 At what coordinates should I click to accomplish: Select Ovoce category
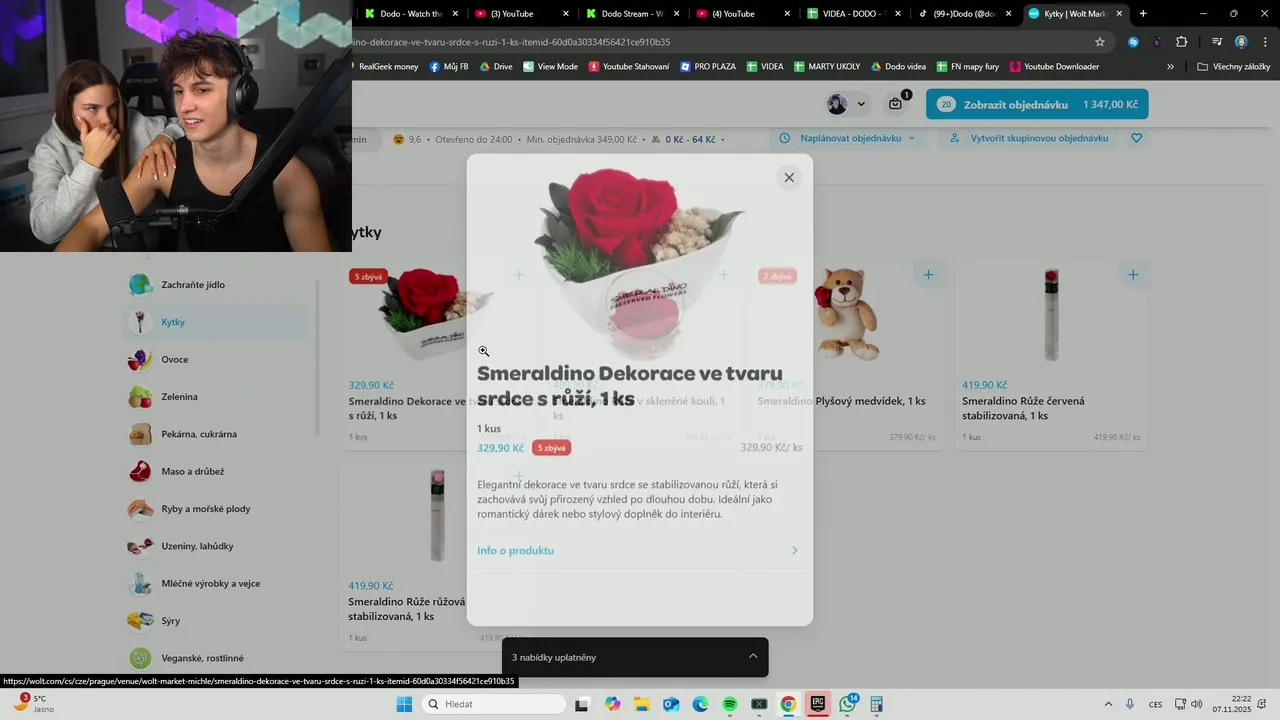(x=217, y=360)
